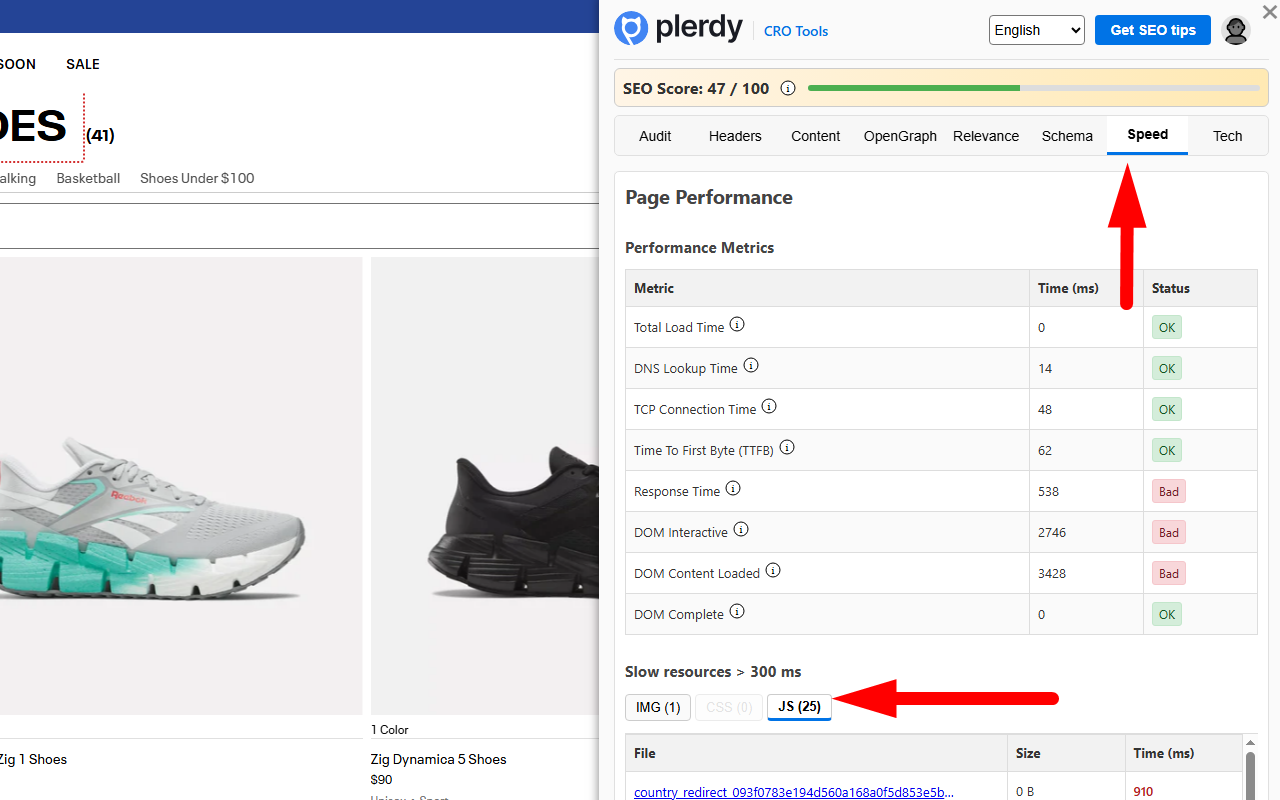
Task: Switch to the Audit tab
Action: tap(655, 136)
